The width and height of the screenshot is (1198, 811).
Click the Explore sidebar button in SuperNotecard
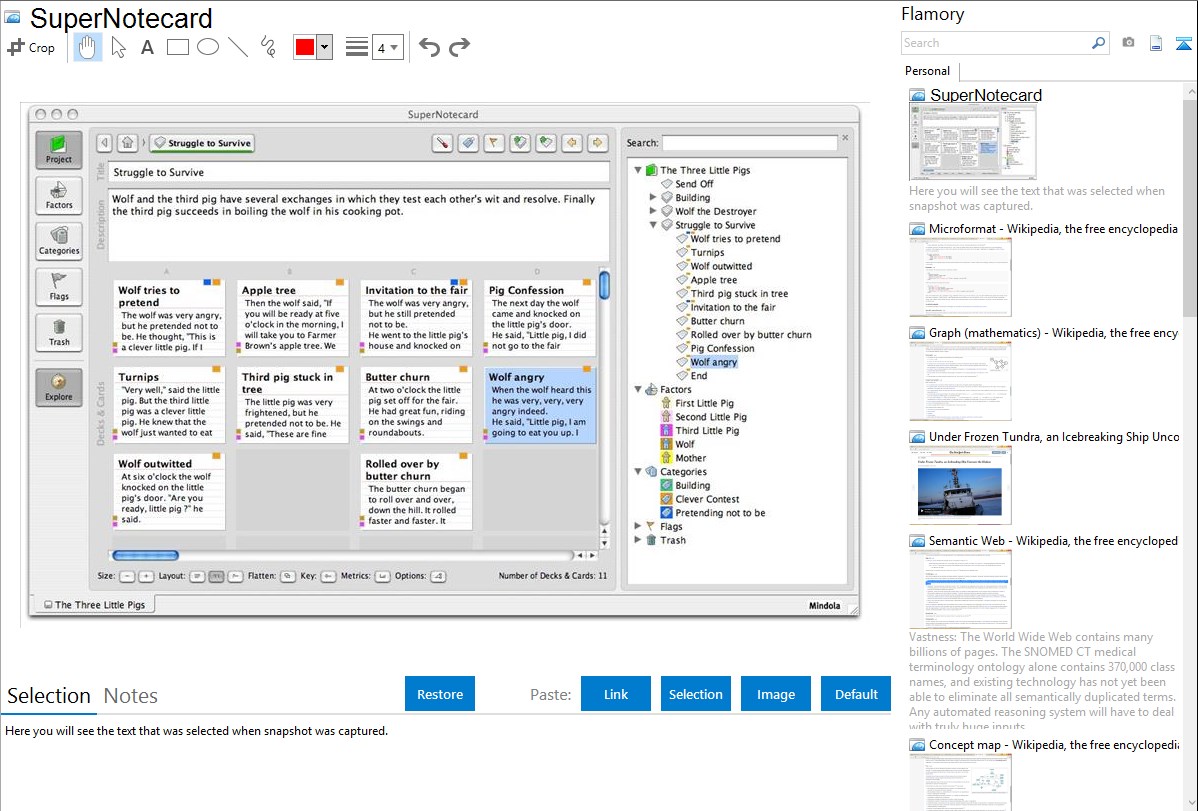[x=59, y=387]
